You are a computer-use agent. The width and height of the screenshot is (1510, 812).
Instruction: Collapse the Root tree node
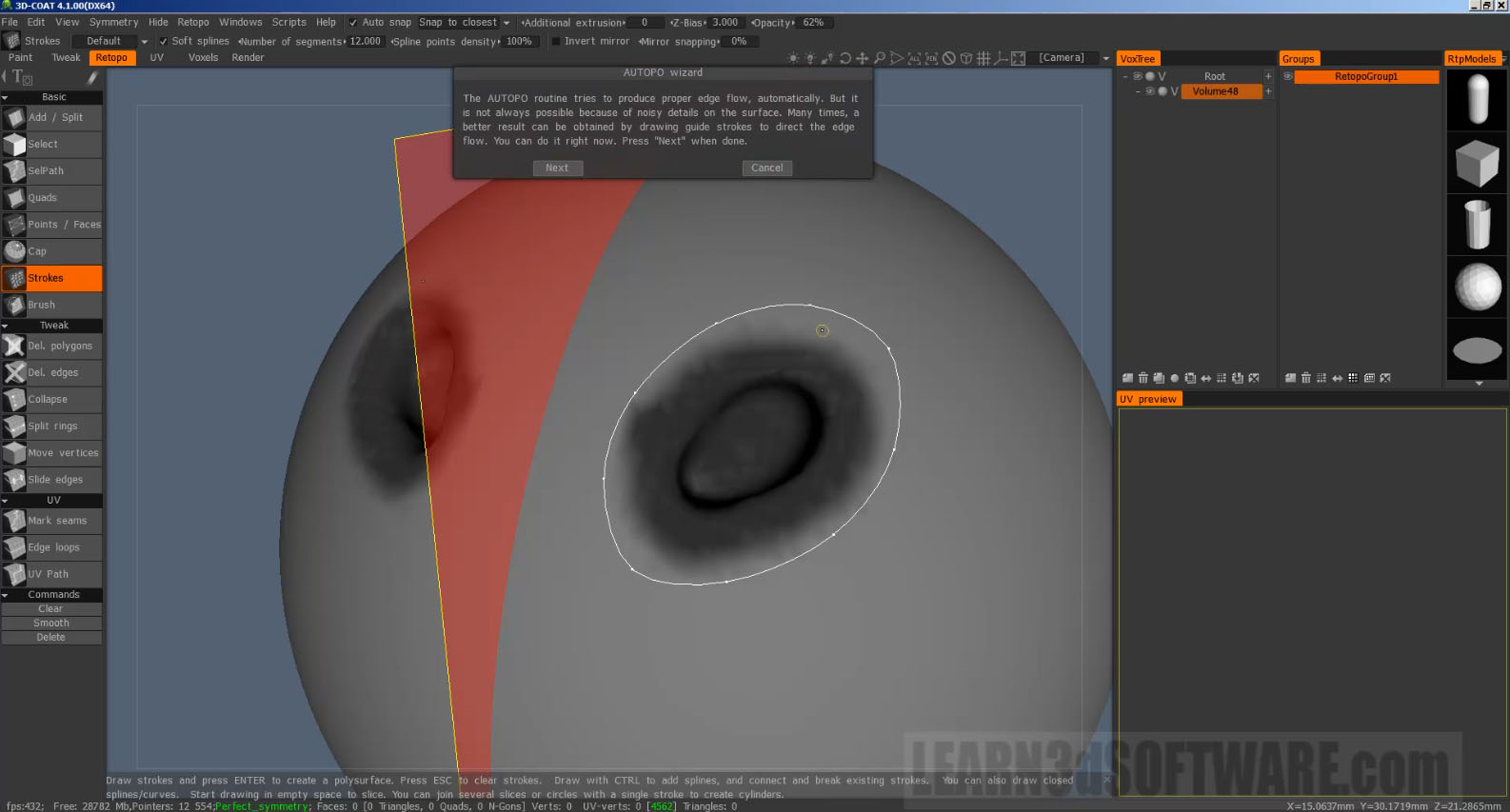(1125, 76)
